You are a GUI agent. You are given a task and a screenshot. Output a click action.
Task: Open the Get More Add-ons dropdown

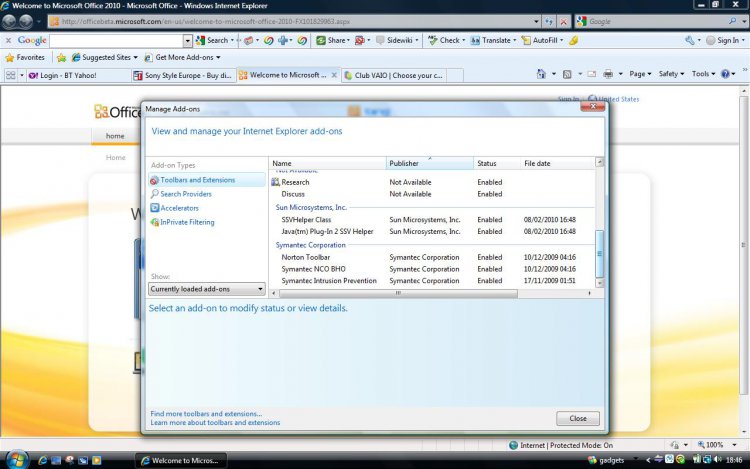pyautogui.click(x=182, y=57)
